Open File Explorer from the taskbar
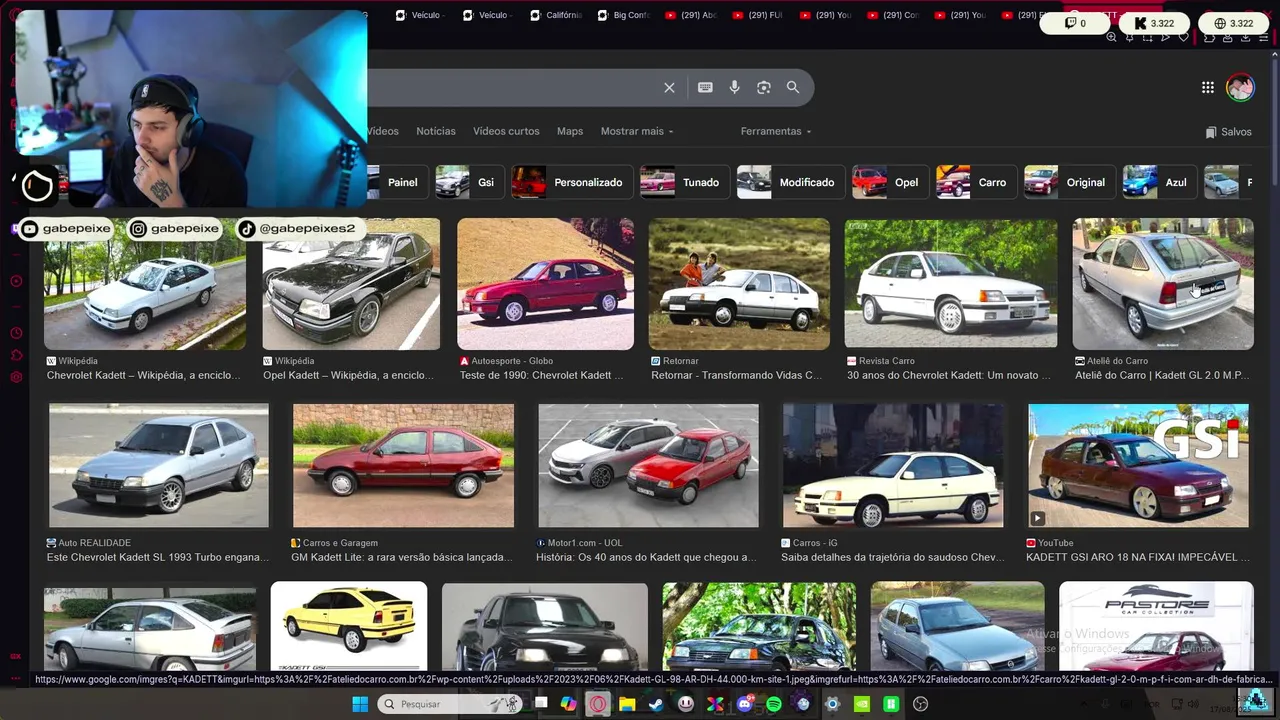This screenshot has width=1280, height=720. click(627, 704)
